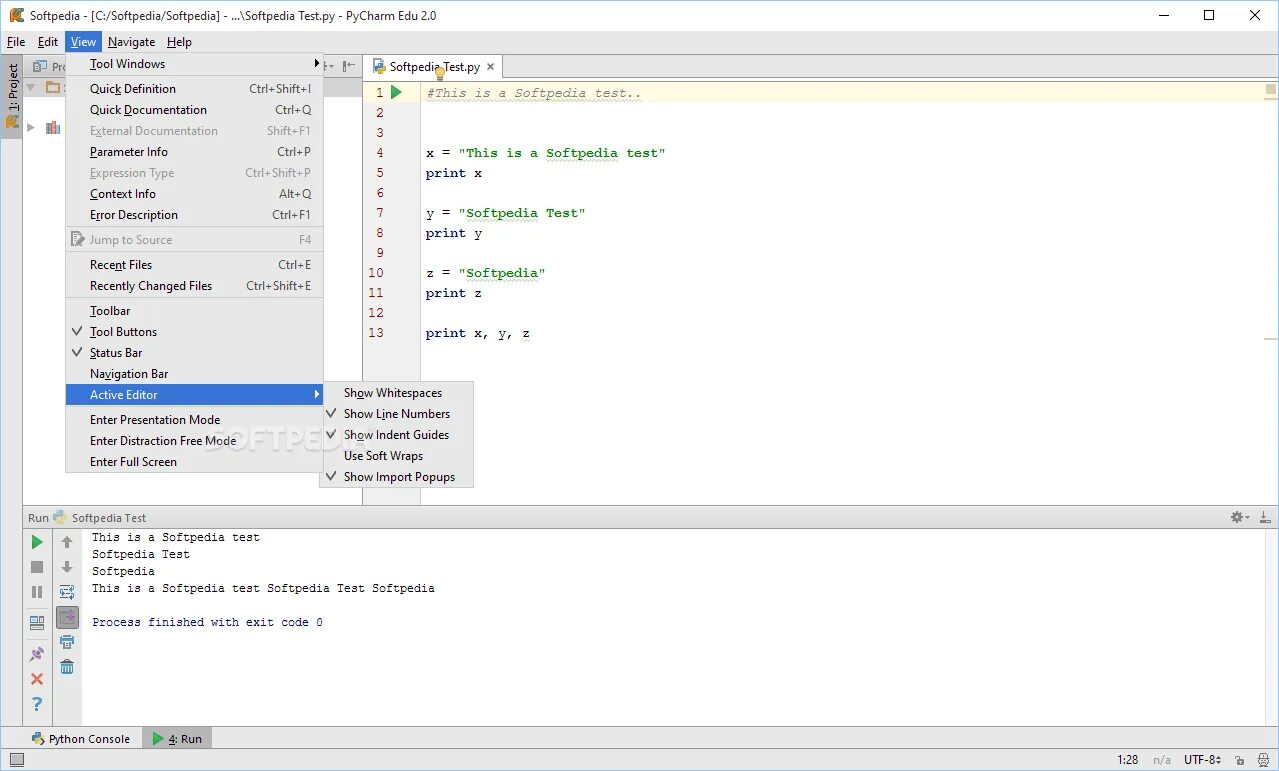The height and width of the screenshot is (771, 1279).
Task: Open the File menu
Action: pos(16,42)
